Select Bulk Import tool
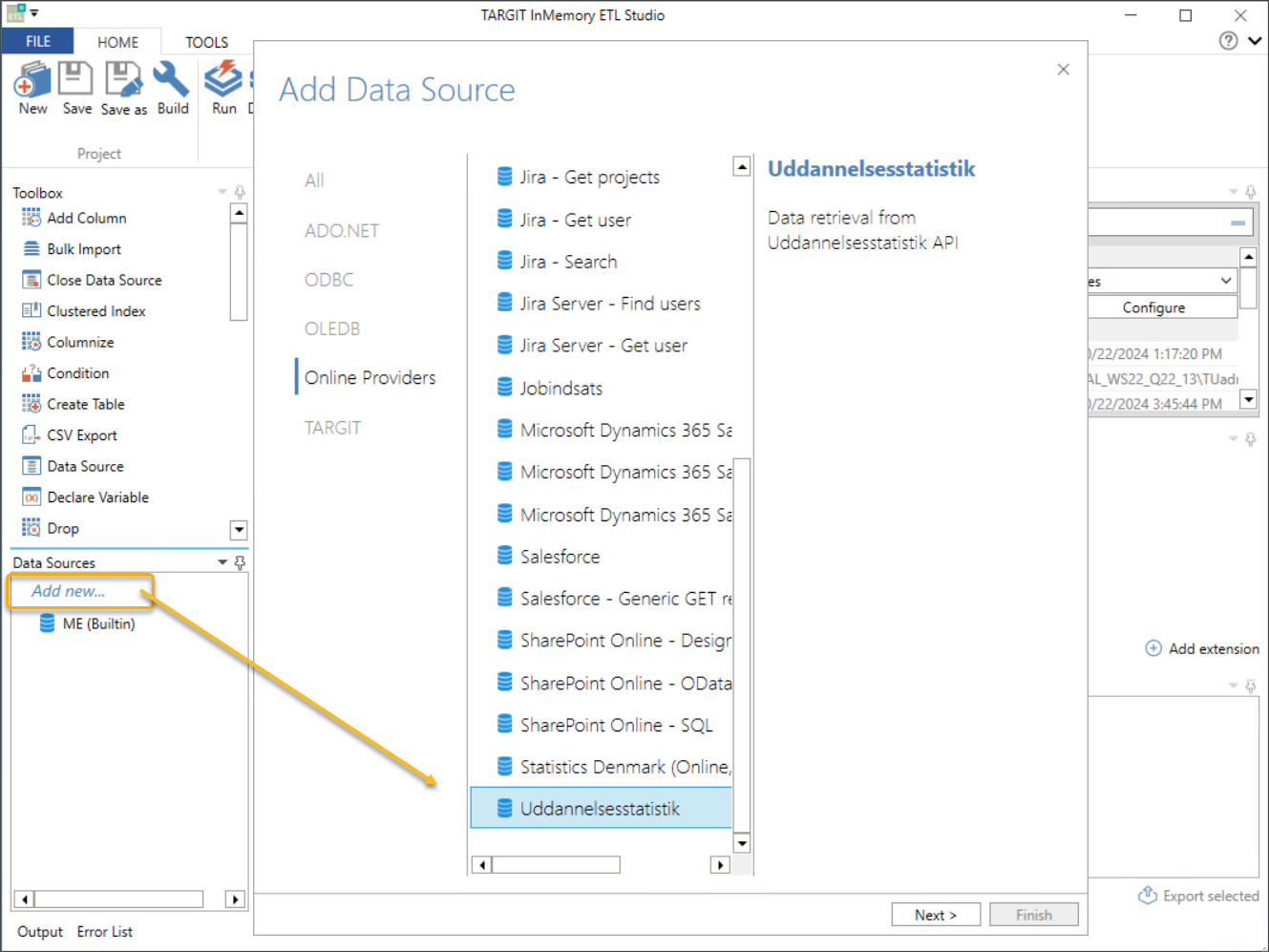Viewport: 1269px width, 952px height. [x=84, y=249]
